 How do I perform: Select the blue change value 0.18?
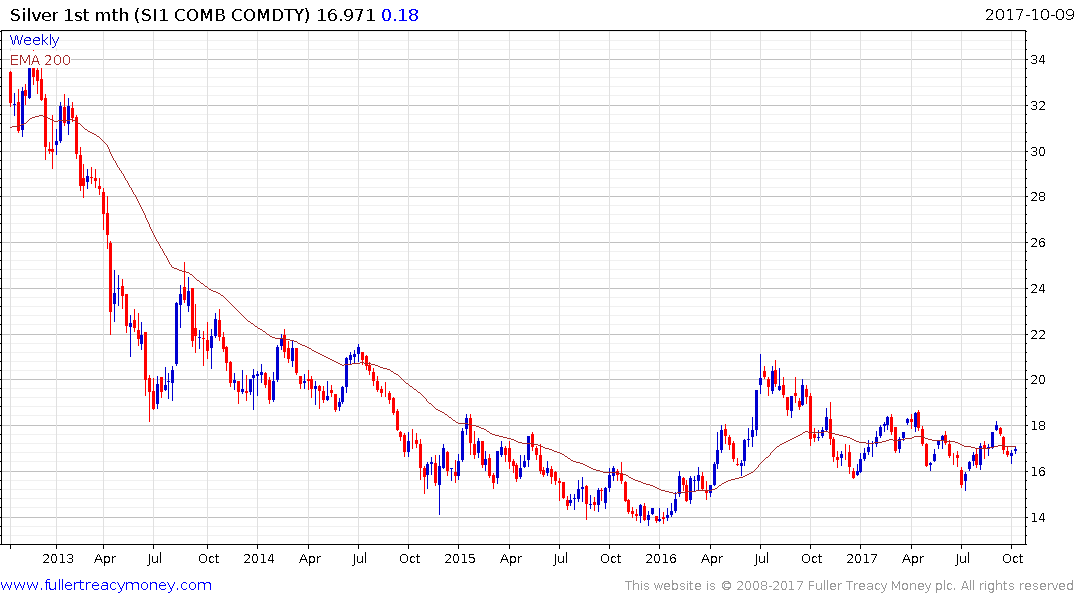coord(400,15)
